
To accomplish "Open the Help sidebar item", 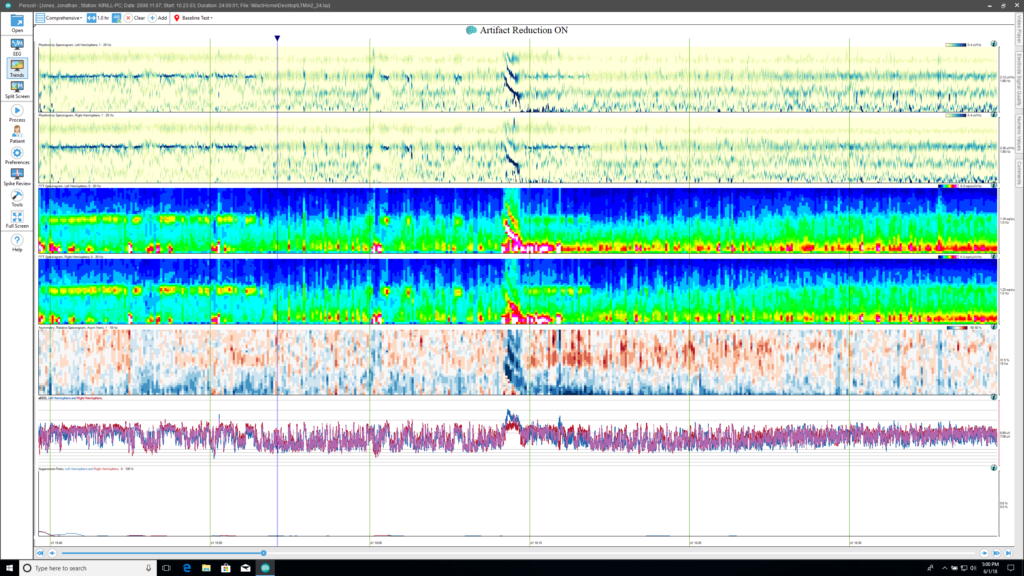I will pyautogui.click(x=17, y=243).
